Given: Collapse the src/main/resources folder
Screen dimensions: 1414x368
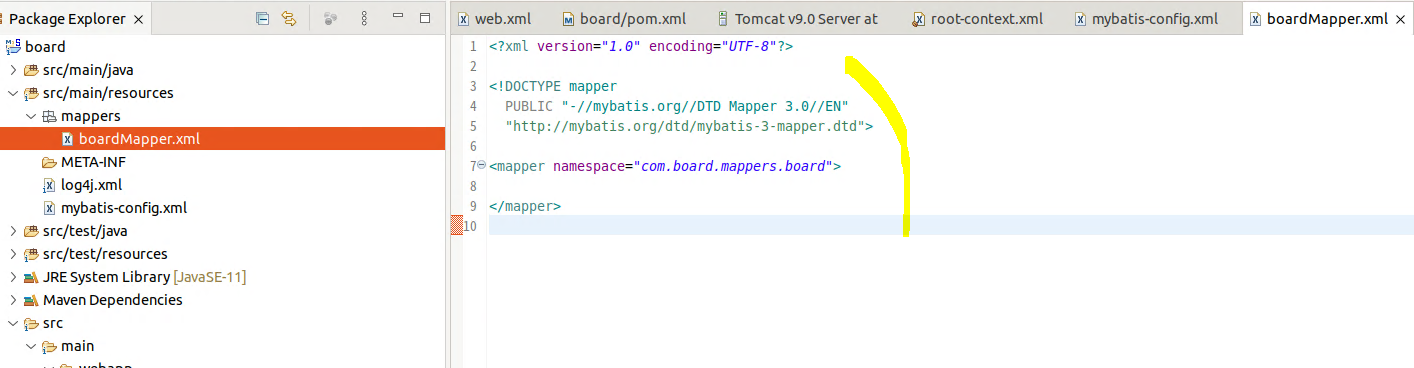Looking at the screenshot, I should click(x=13, y=93).
